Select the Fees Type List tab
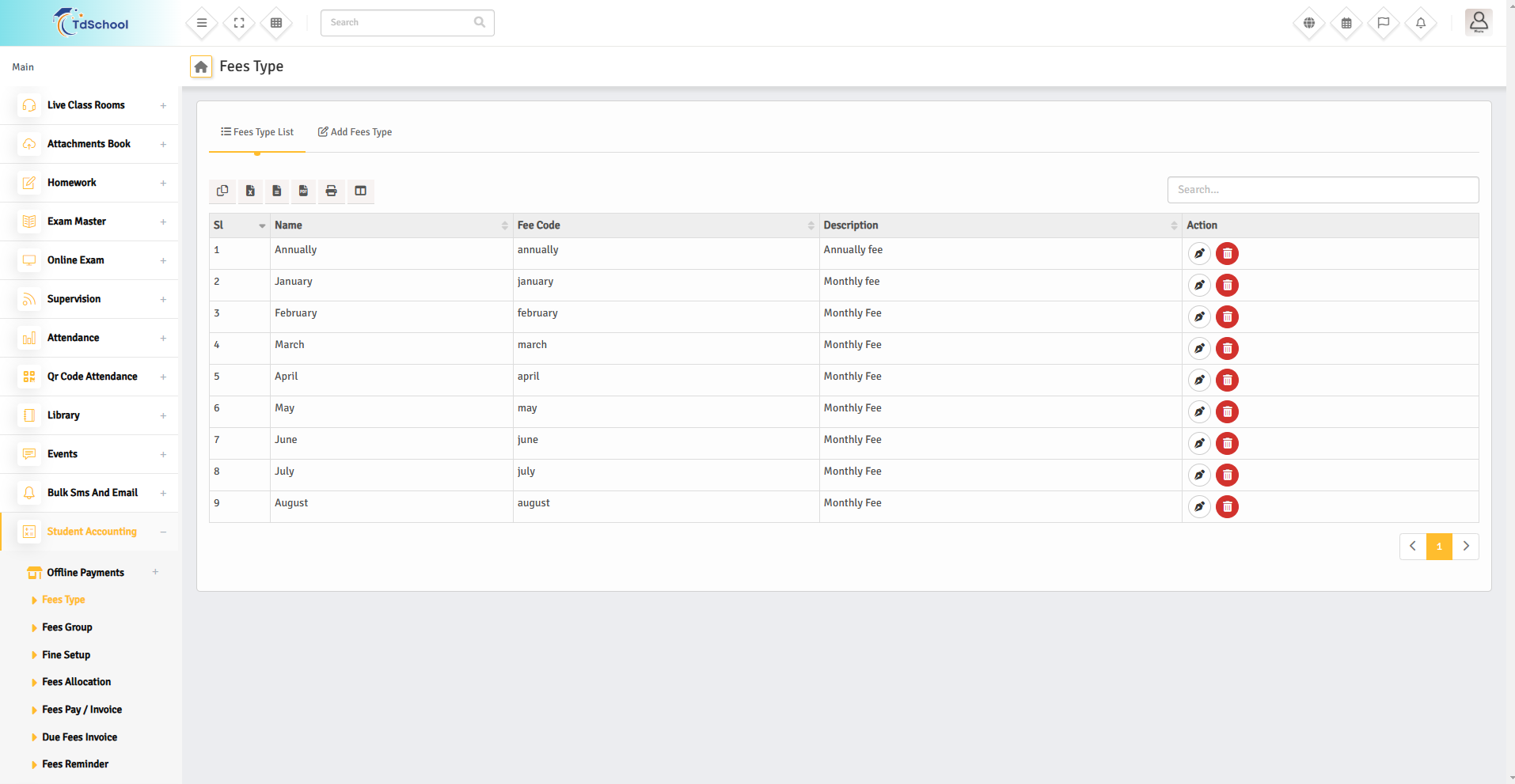1515x784 pixels. tap(257, 132)
